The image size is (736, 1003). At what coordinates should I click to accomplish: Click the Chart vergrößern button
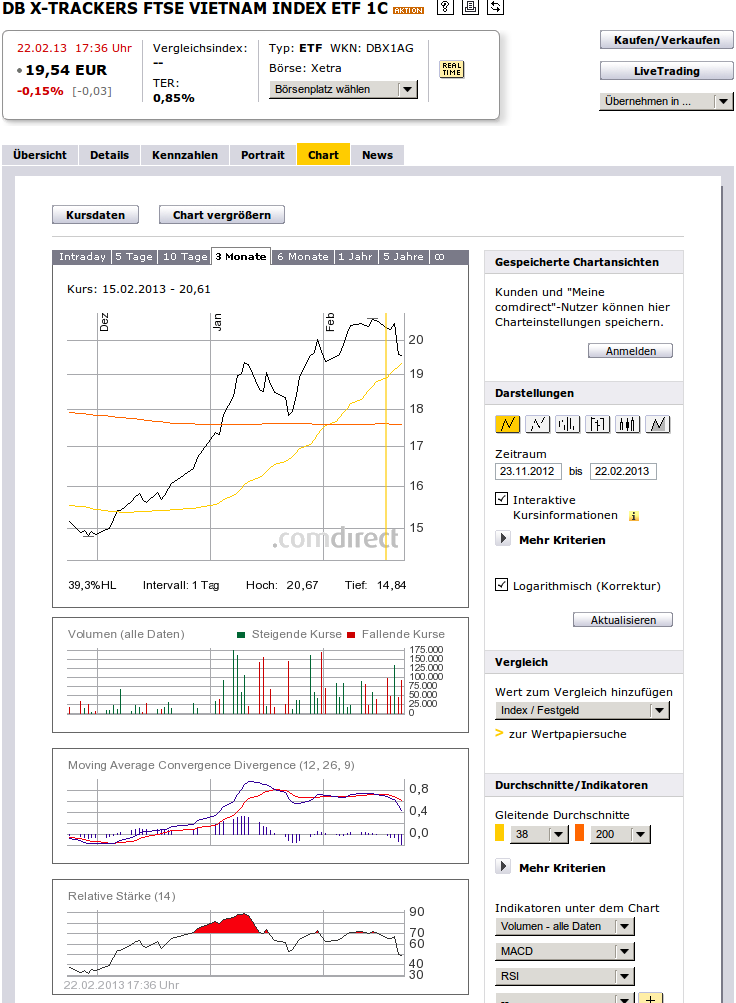pyautogui.click(x=222, y=215)
